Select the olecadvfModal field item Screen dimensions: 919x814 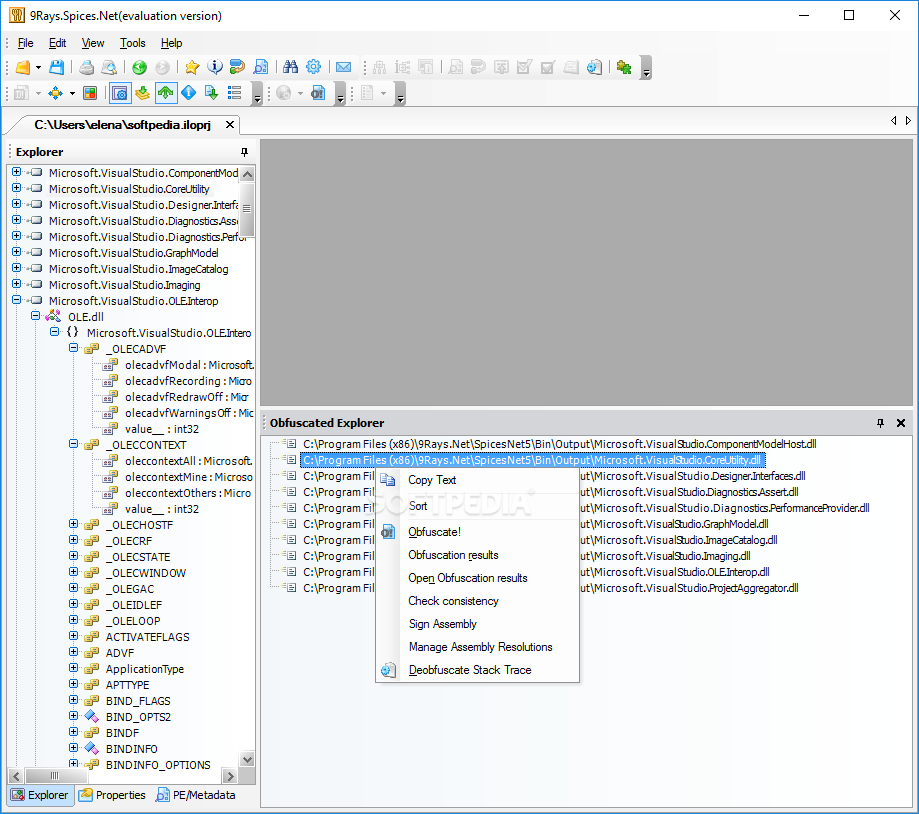point(189,365)
